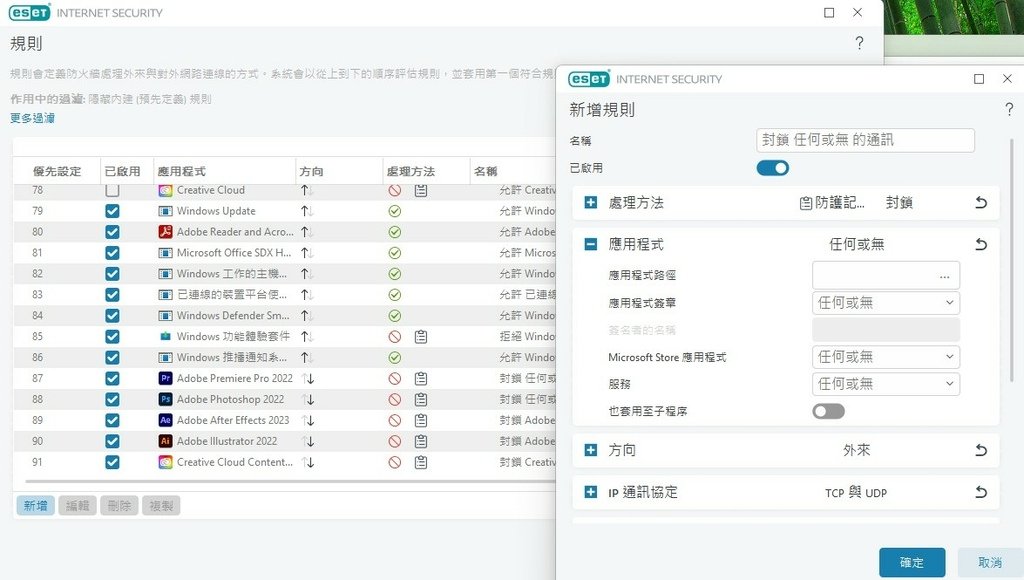Click the Adobe Reader icon in row 80
This screenshot has height=580, width=1024.
tap(165, 232)
